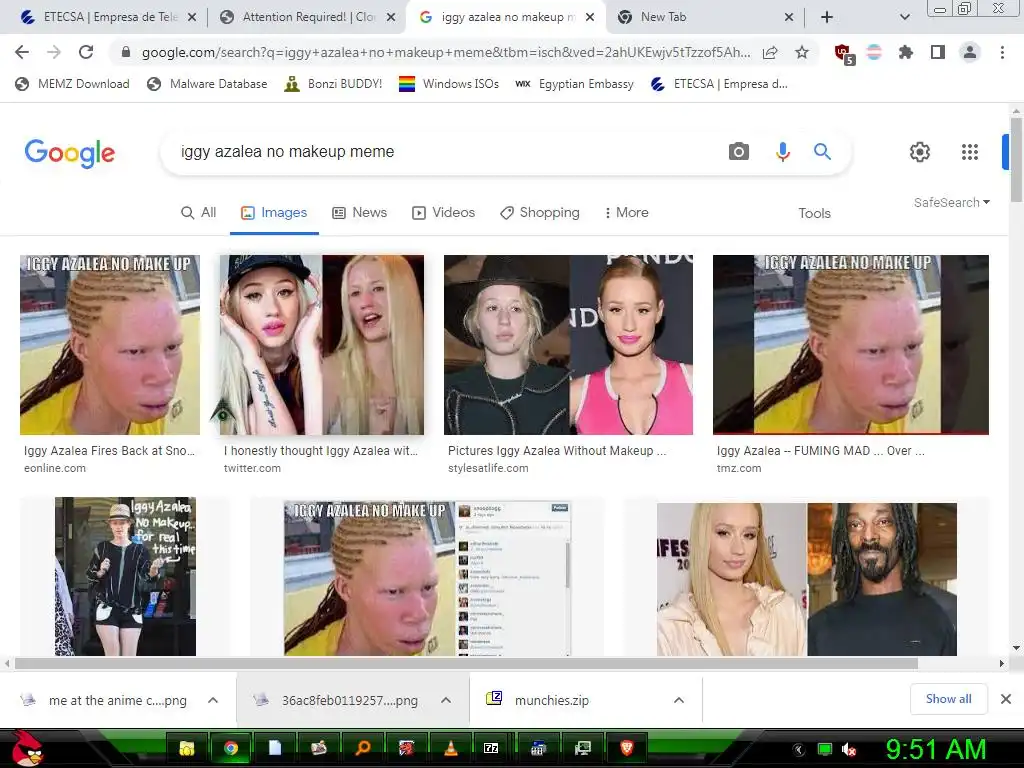Close the downloads bar
Screen dimensions: 1024x768
pyautogui.click(x=1006, y=699)
